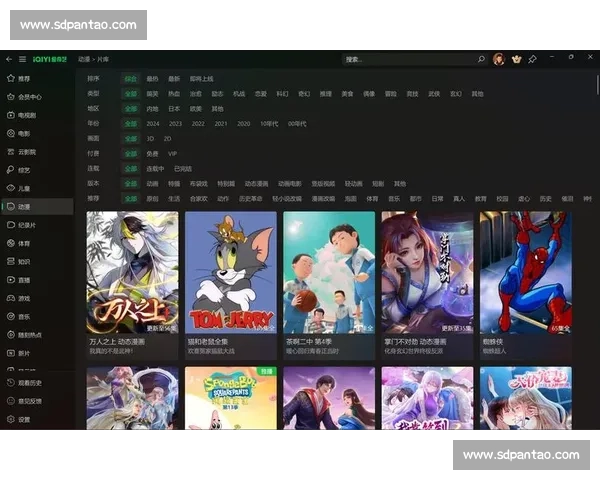Viewport: 600px width, 480px height.
Task: Select 已完结 in the 连载 row
Action: pyautogui.click(x=182, y=169)
